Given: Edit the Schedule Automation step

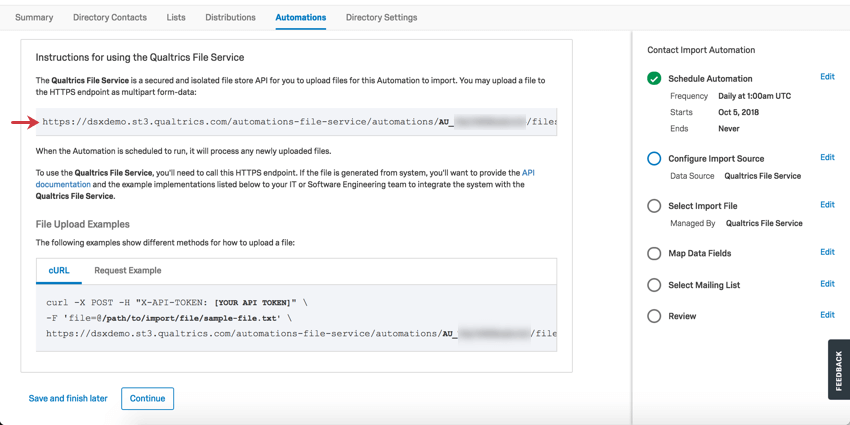Looking at the screenshot, I should tap(827, 77).
